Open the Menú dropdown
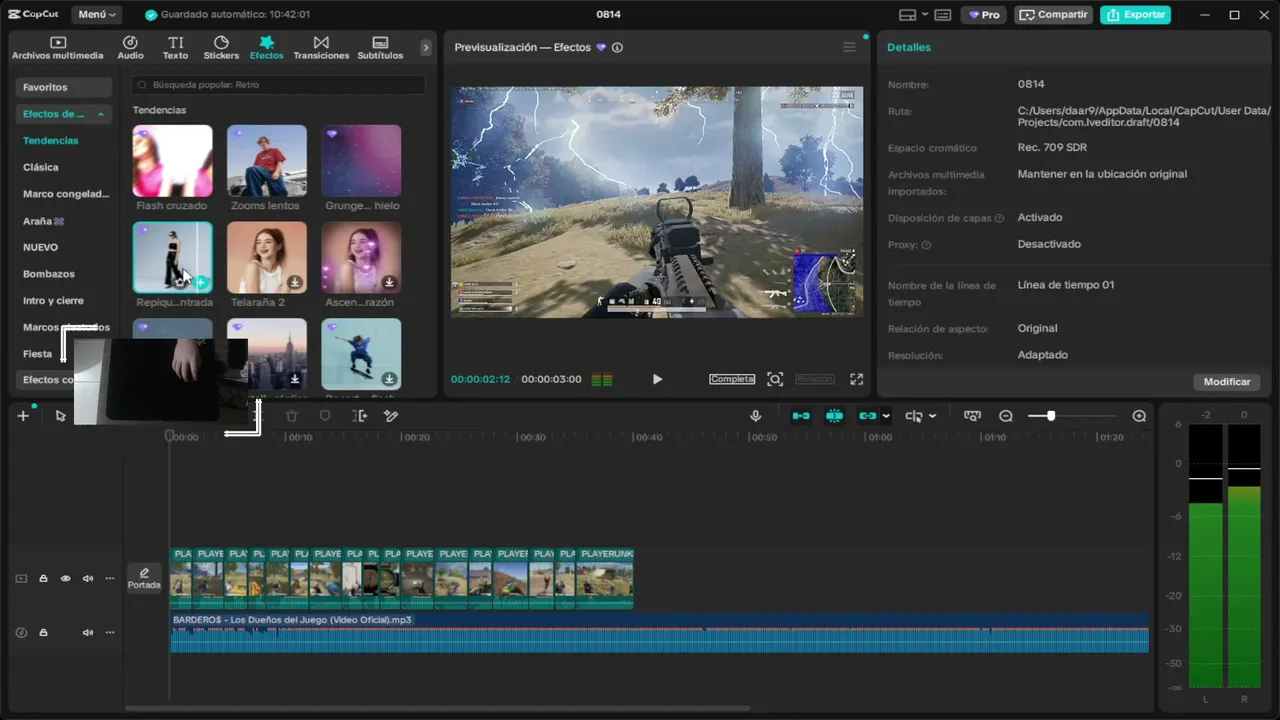Image resolution: width=1280 pixels, height=720 pixels. (96, 15)
